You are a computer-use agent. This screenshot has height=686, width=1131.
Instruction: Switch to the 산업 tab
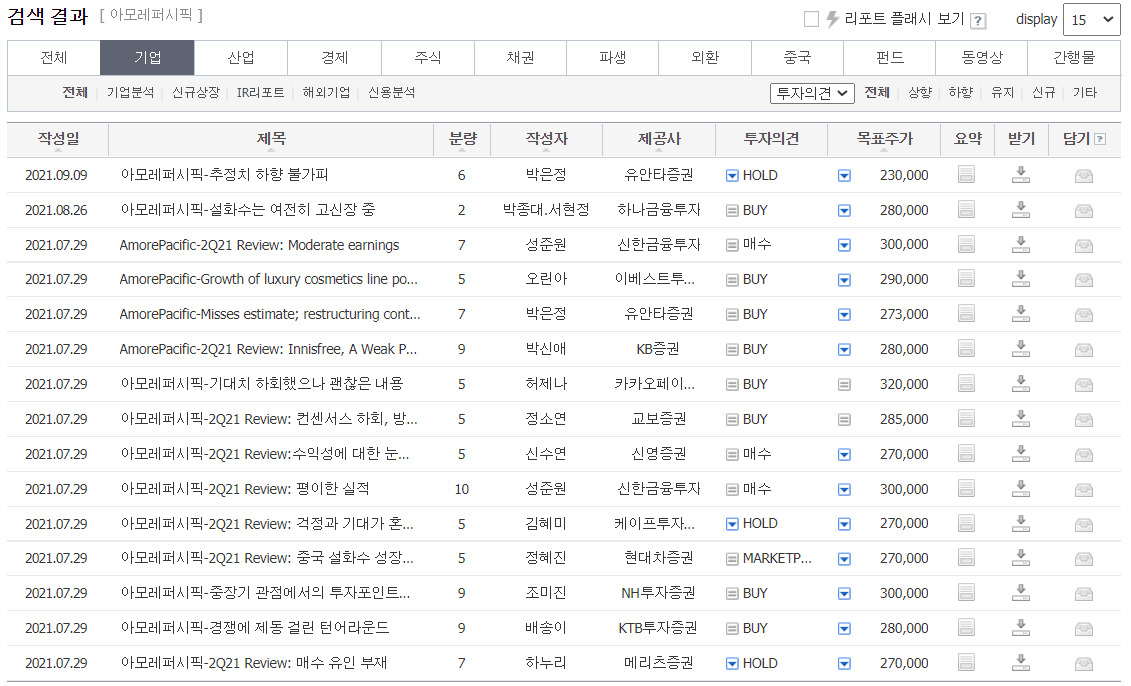click(241, 58)
